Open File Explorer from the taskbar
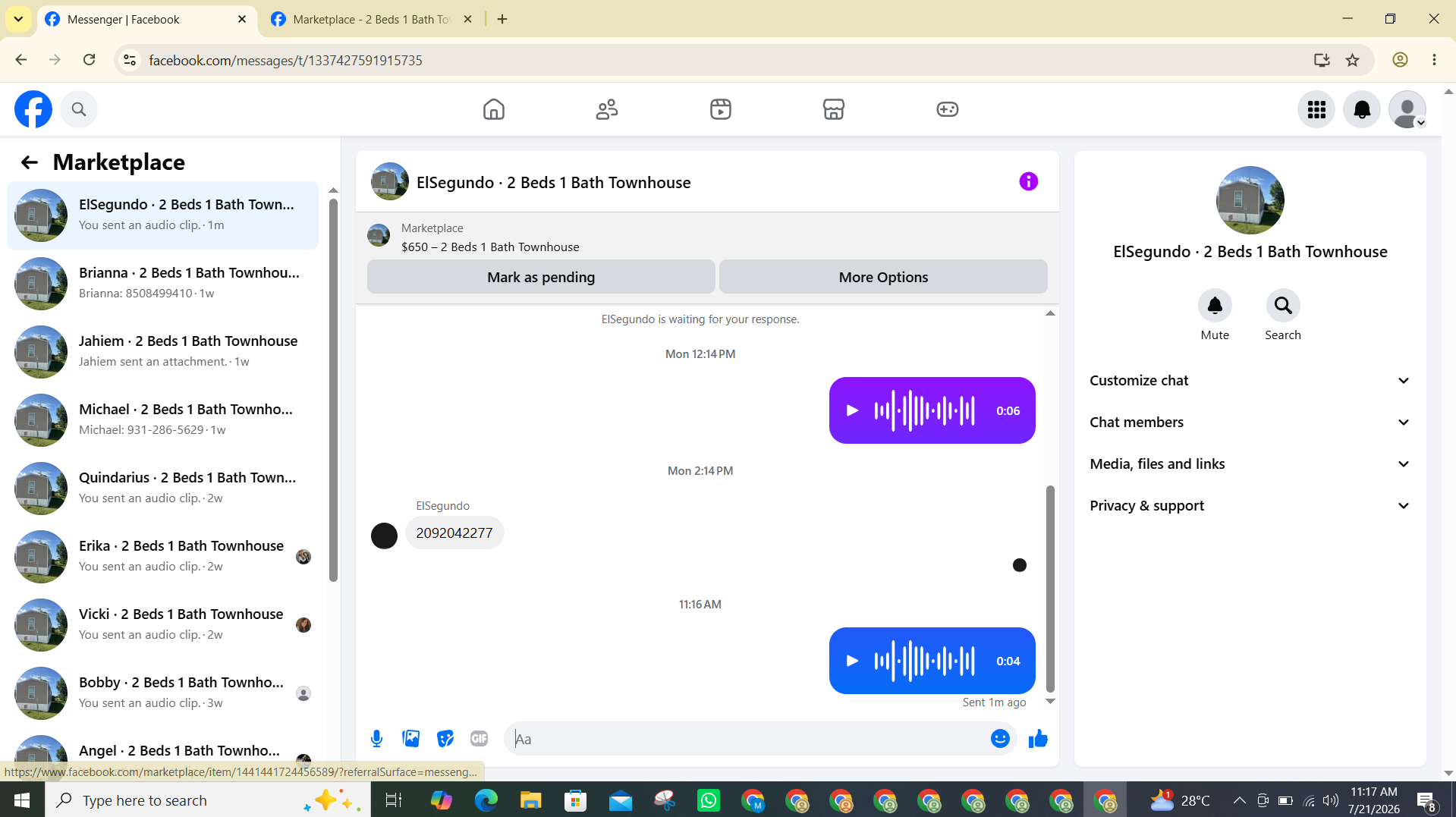The width and height of the screenshot is (1456, 817). [530, 800]
